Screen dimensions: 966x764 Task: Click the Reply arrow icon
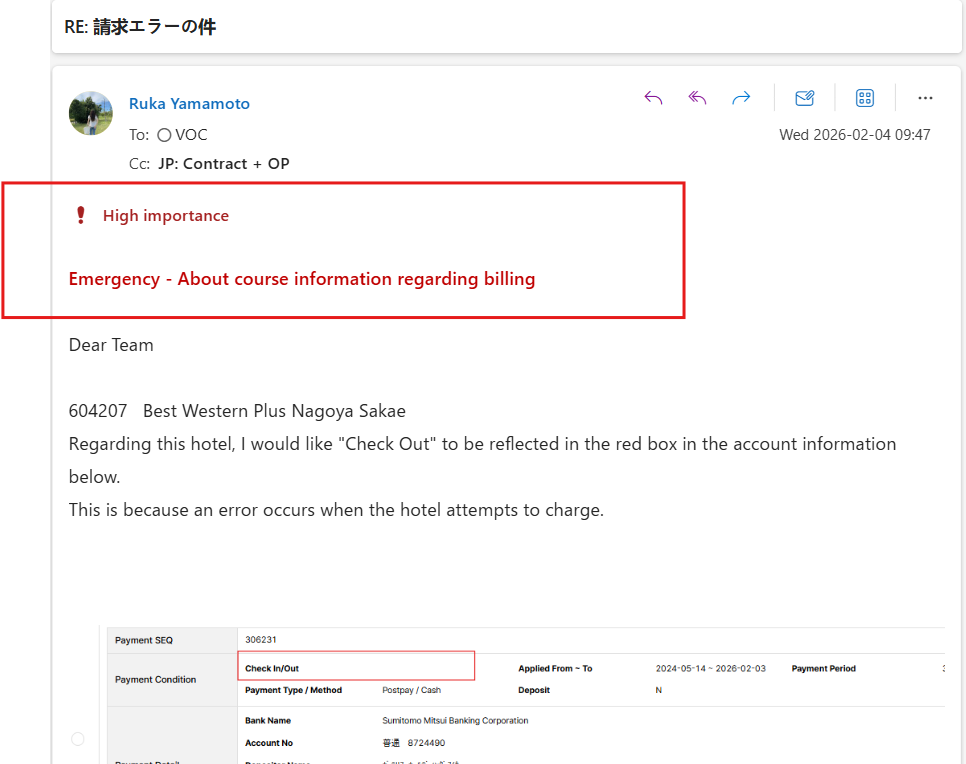coord(653,98)
